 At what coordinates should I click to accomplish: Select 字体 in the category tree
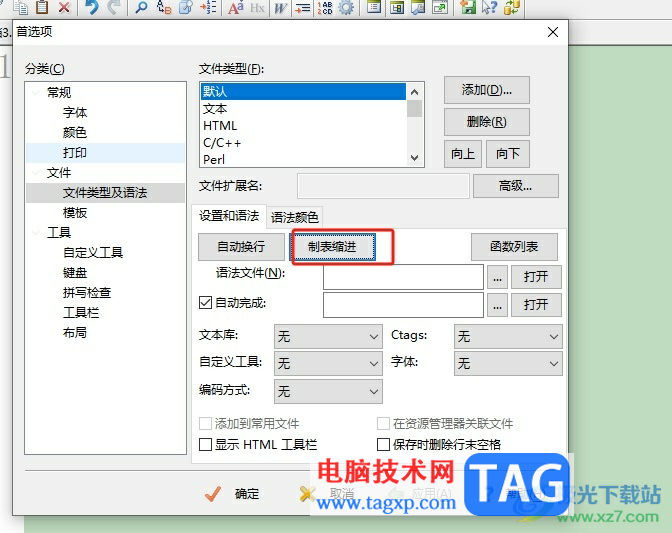click(x=75, y=112)
